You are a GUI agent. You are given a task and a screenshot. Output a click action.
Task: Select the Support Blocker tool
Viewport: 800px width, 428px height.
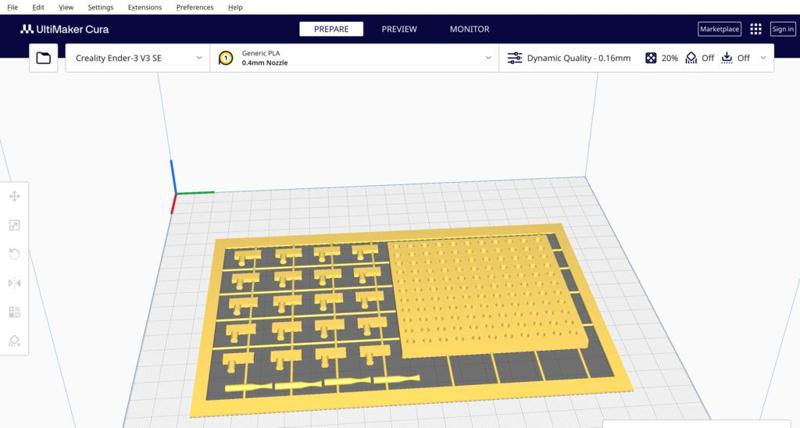tap(14, 341)
